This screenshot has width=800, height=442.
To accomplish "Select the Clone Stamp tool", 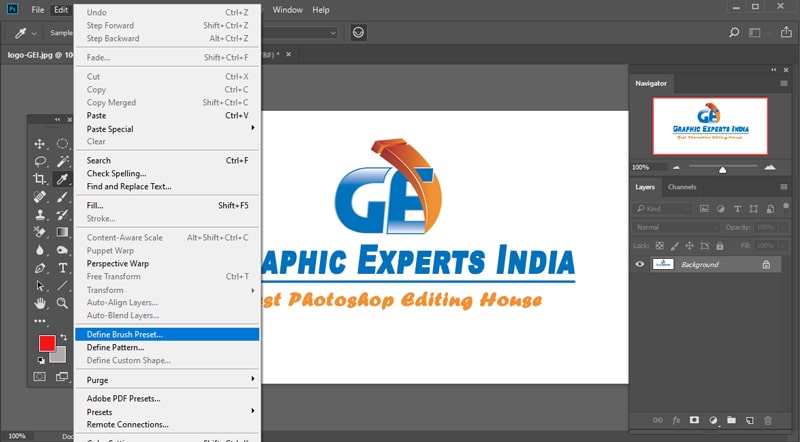I will click(39, 214).
